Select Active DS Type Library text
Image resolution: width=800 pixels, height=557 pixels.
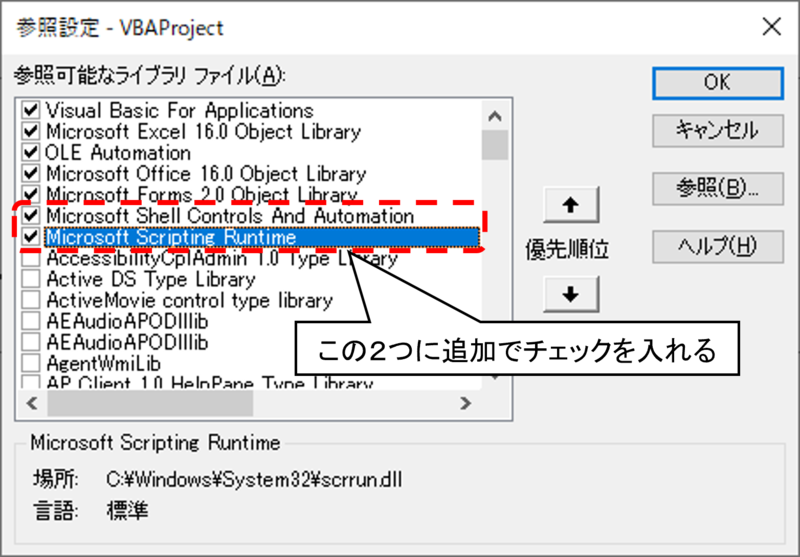[151, 280]
